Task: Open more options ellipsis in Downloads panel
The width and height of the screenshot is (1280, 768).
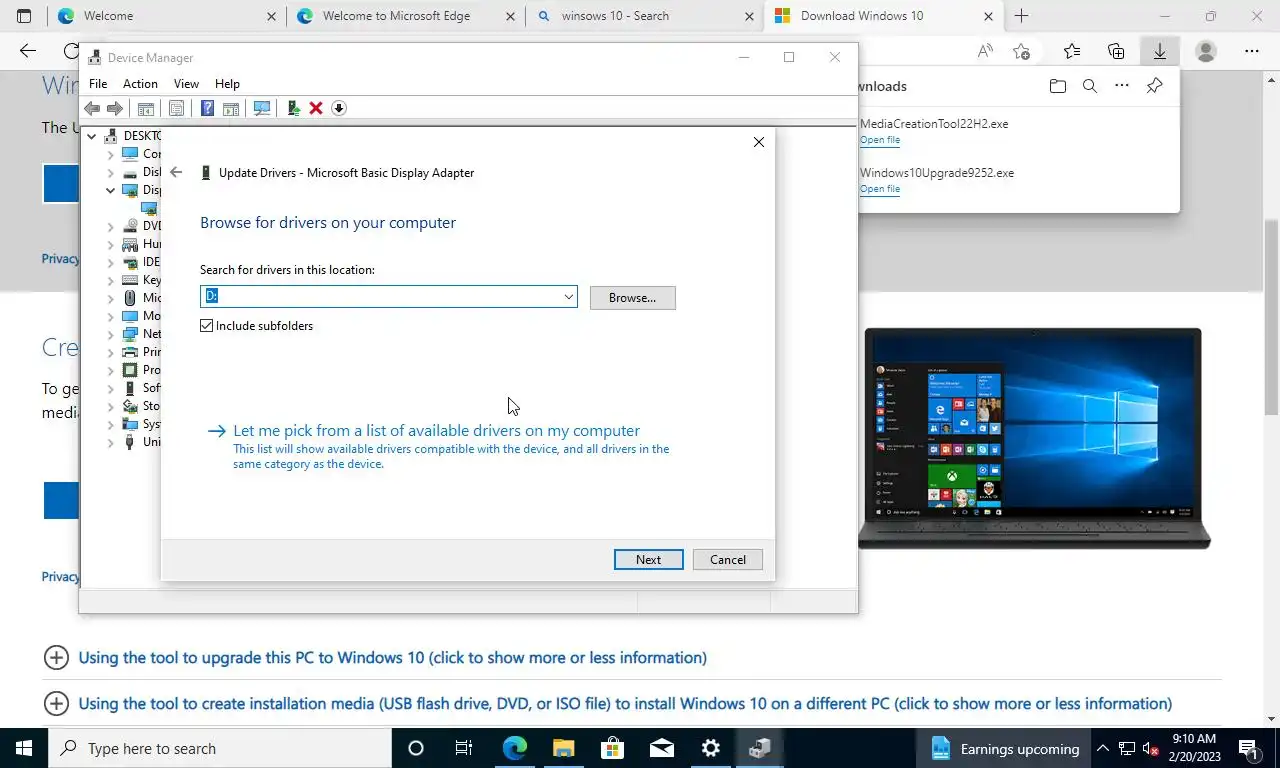Action: (1122, 86)
